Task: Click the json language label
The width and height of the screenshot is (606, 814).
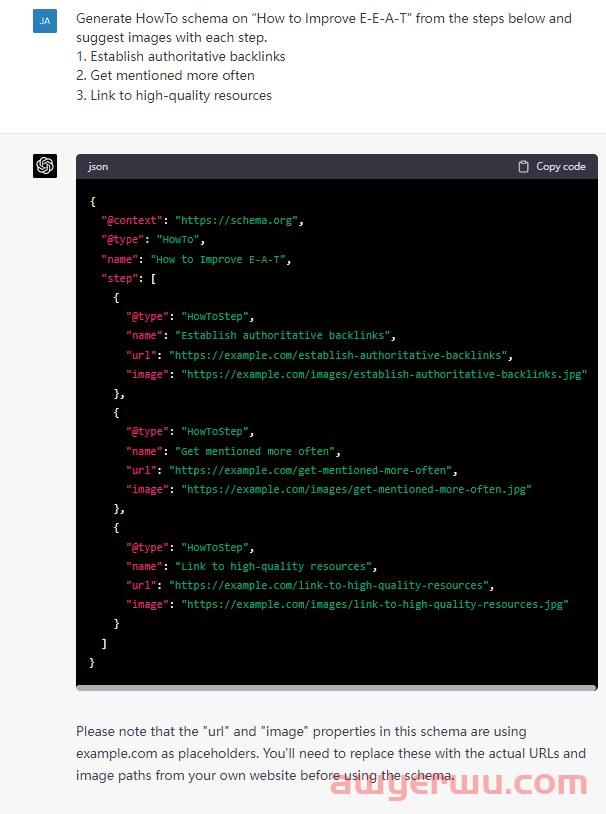Action: 98,167
